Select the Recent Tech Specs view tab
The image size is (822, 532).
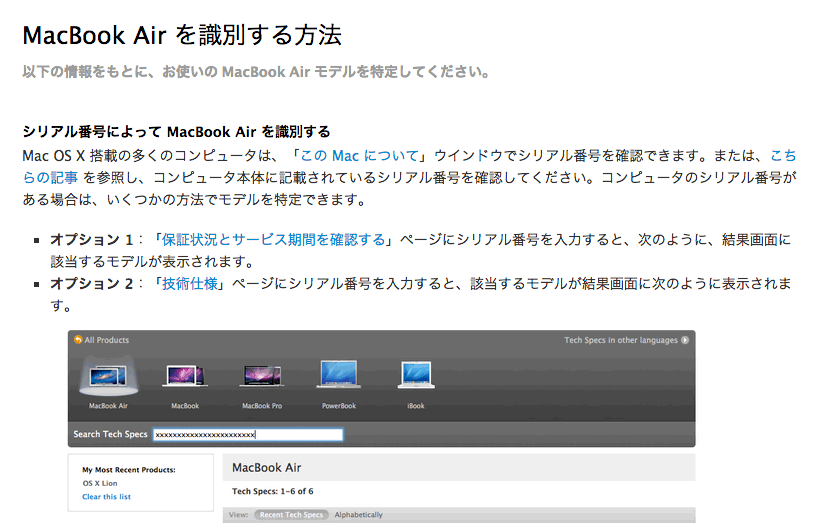tap(291, 515)
